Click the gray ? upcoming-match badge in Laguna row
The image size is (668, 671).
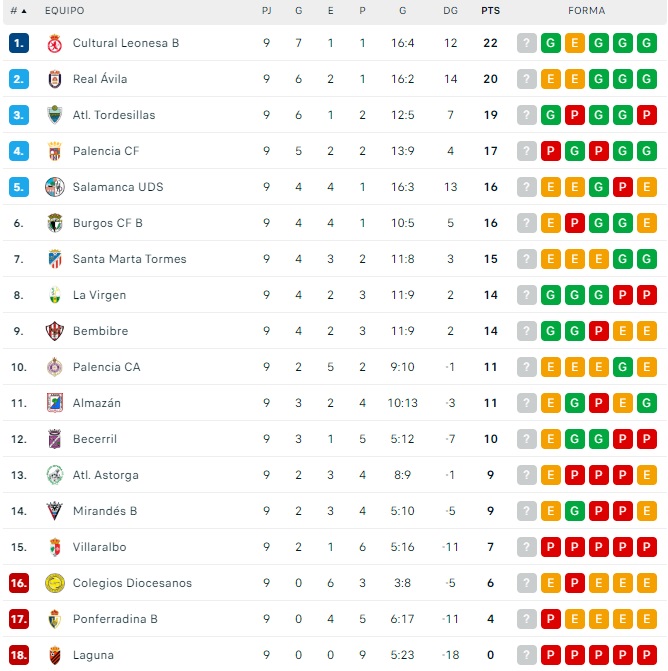(527, 655)
